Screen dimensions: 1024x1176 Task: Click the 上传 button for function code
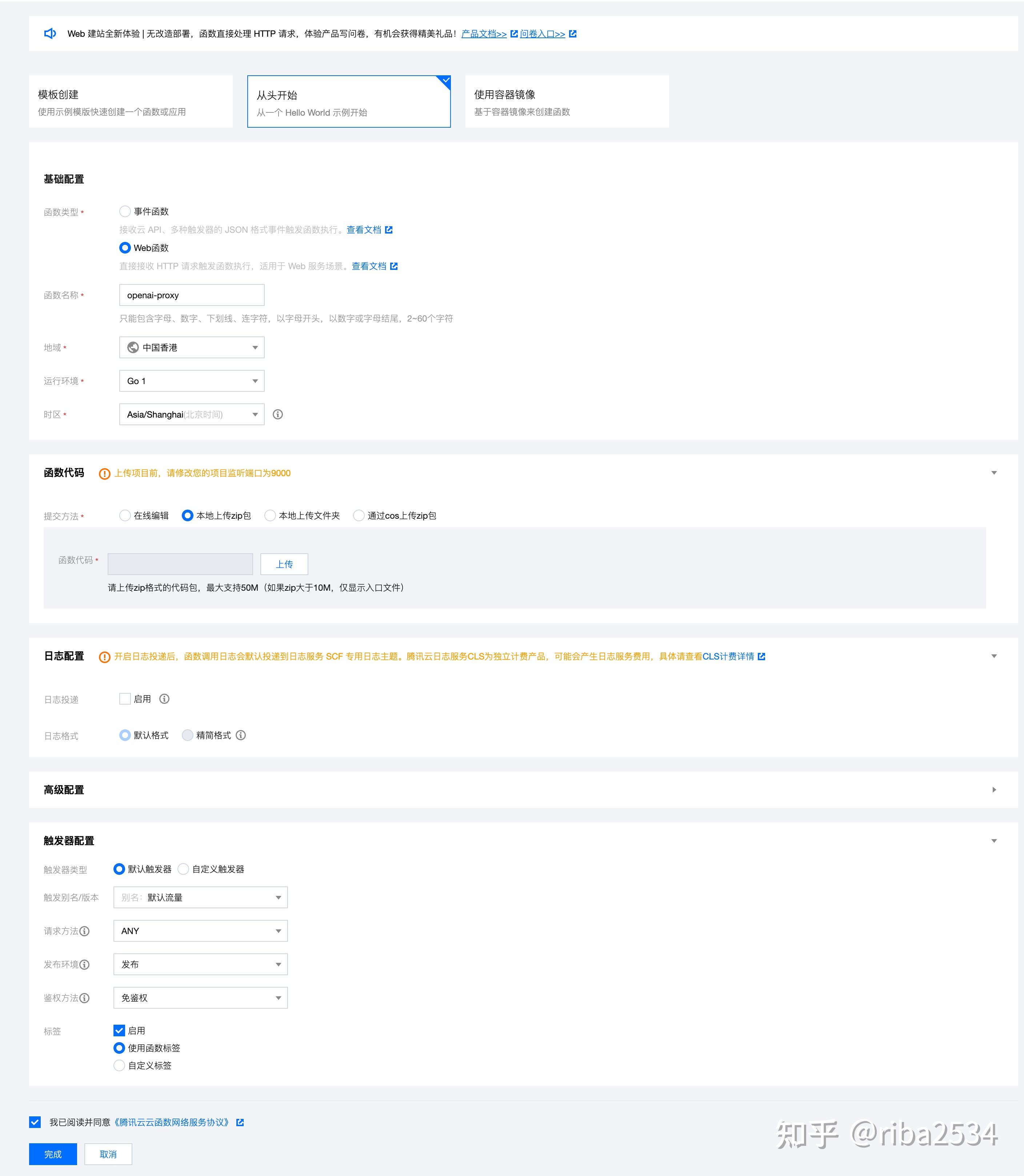point(284,564)
